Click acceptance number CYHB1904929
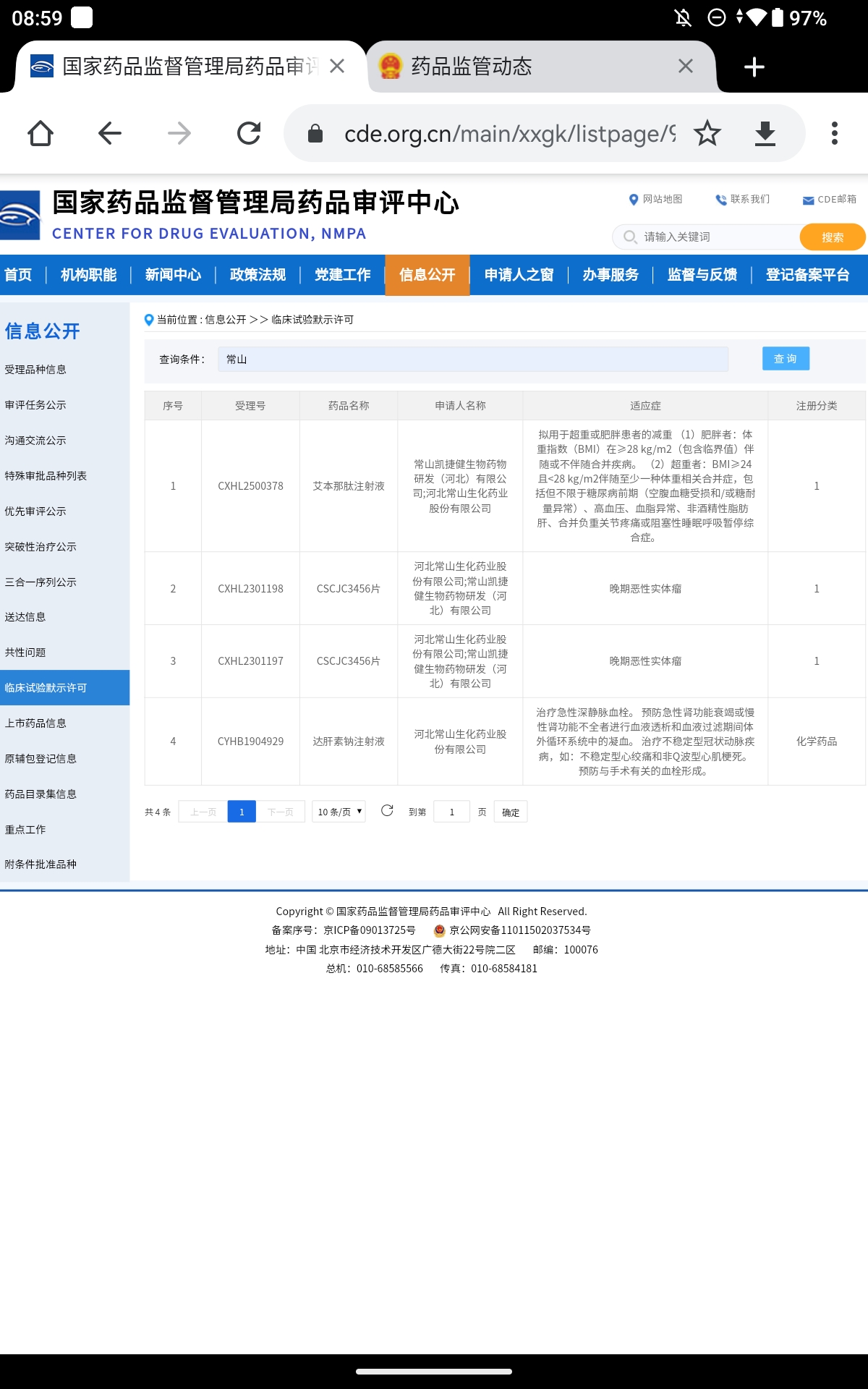 250,742
